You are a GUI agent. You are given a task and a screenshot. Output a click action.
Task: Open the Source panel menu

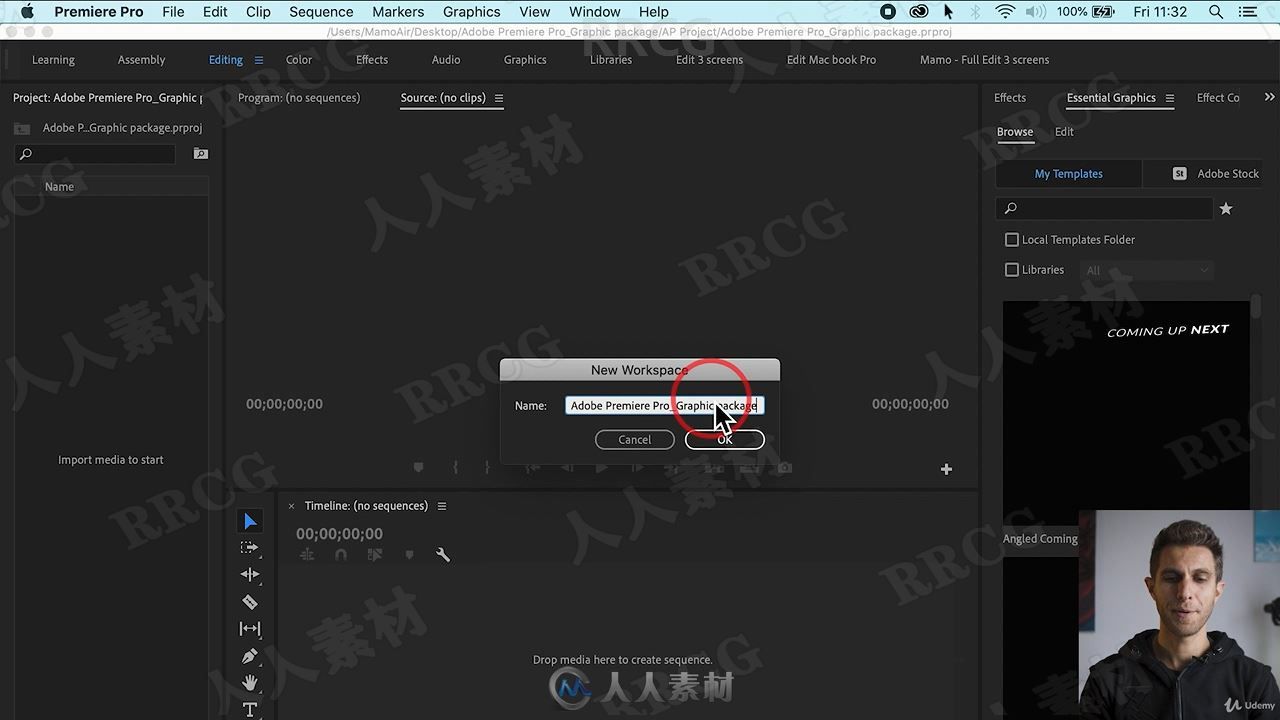click(x=499, y=98)
